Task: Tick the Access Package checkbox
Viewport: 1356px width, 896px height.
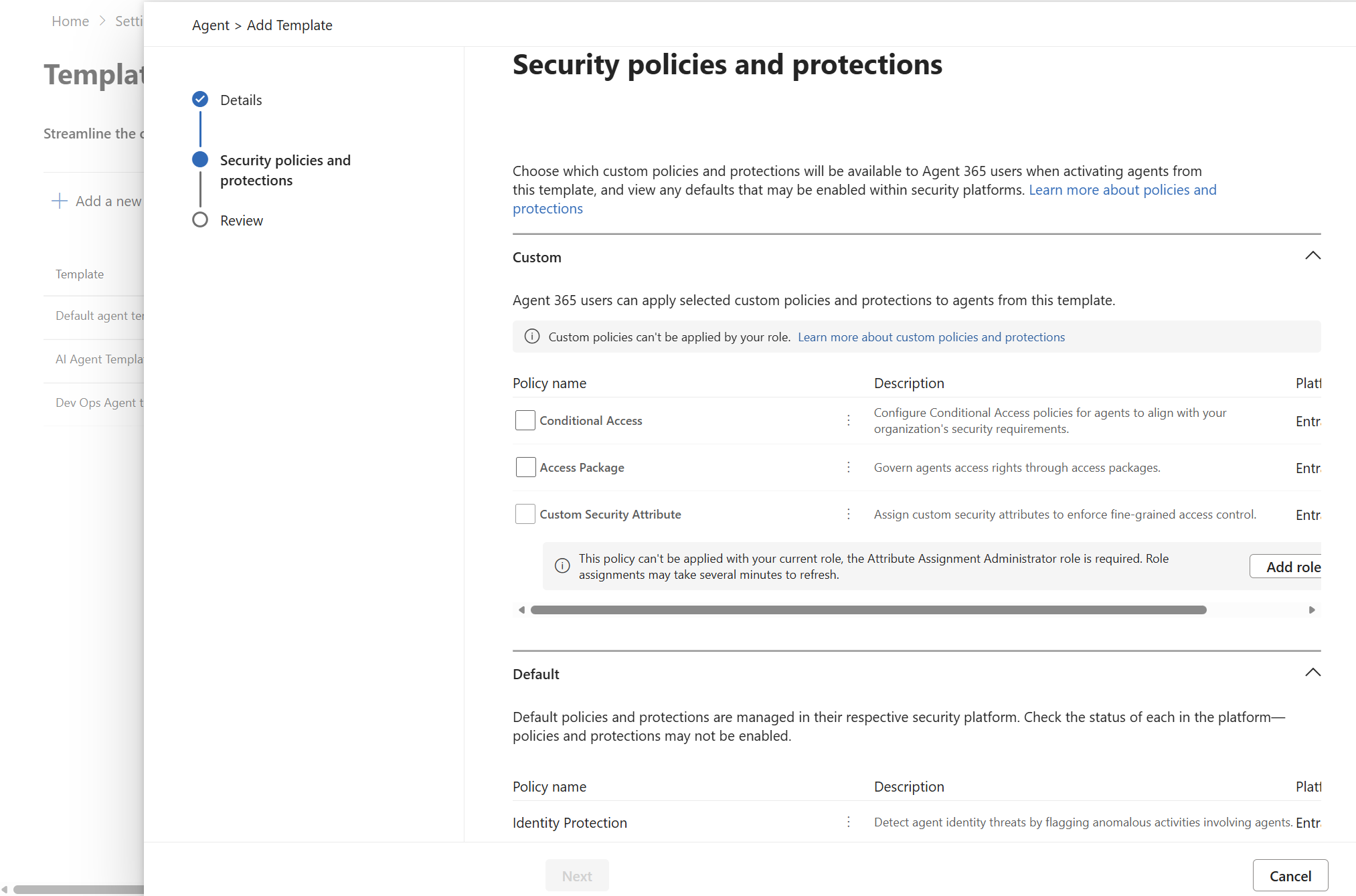Action: (x=525, y=467)
